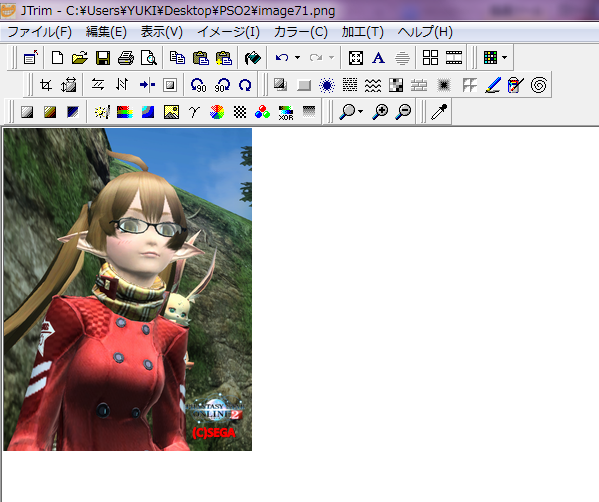The image size is (599, 502).
Task: Click the blue starburst effect icon
Action: 327,85
